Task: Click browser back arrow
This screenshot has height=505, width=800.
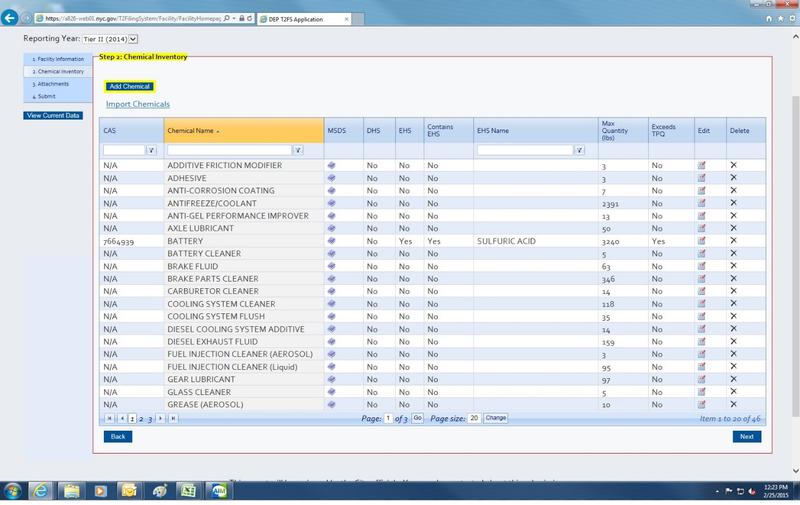Action: [9, 18]
